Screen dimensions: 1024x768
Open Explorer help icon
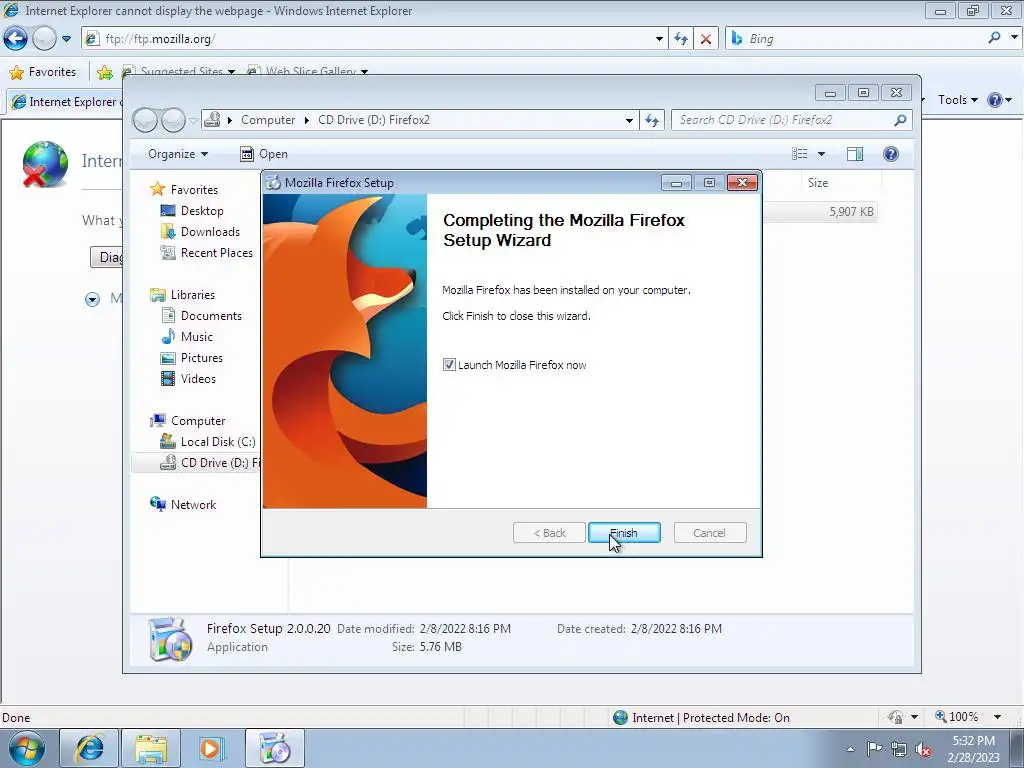[891, 154]
